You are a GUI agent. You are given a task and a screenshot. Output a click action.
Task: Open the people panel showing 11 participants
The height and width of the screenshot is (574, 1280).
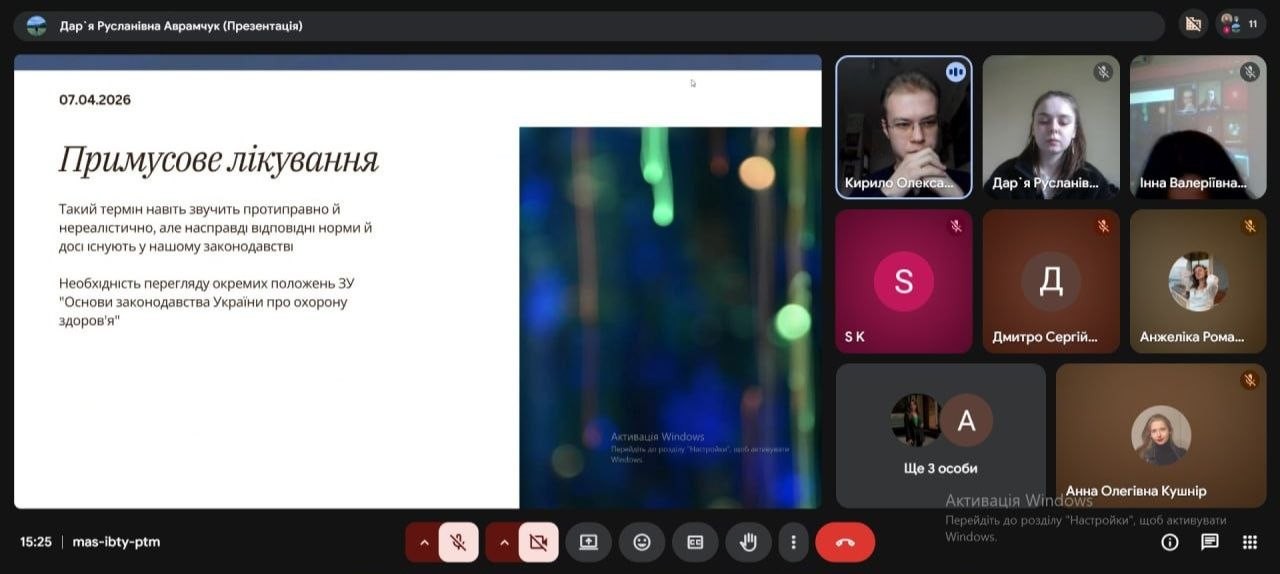coord(1241,24)
